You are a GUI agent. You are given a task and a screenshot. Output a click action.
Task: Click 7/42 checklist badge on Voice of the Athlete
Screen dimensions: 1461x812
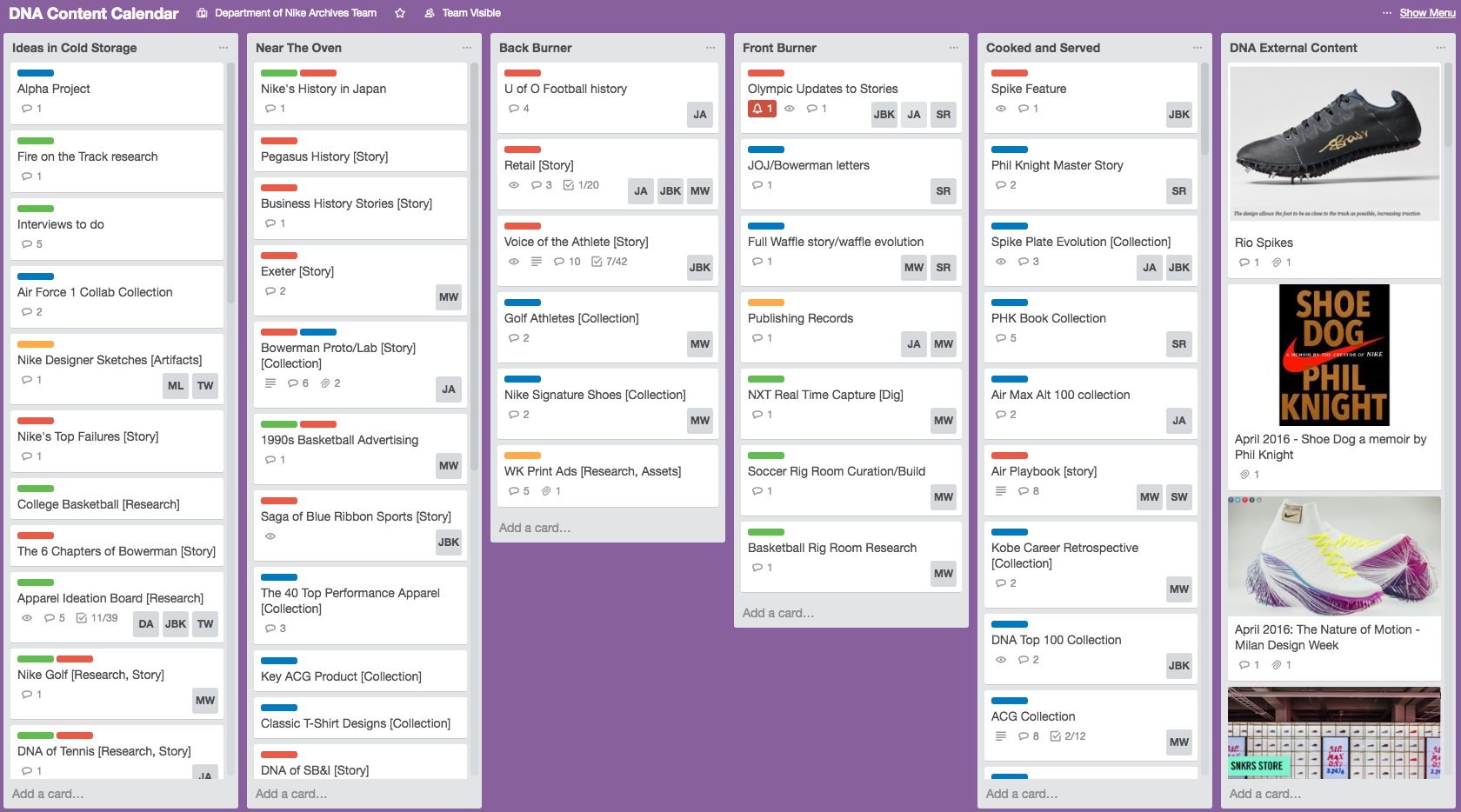click(x=610, y=262)
